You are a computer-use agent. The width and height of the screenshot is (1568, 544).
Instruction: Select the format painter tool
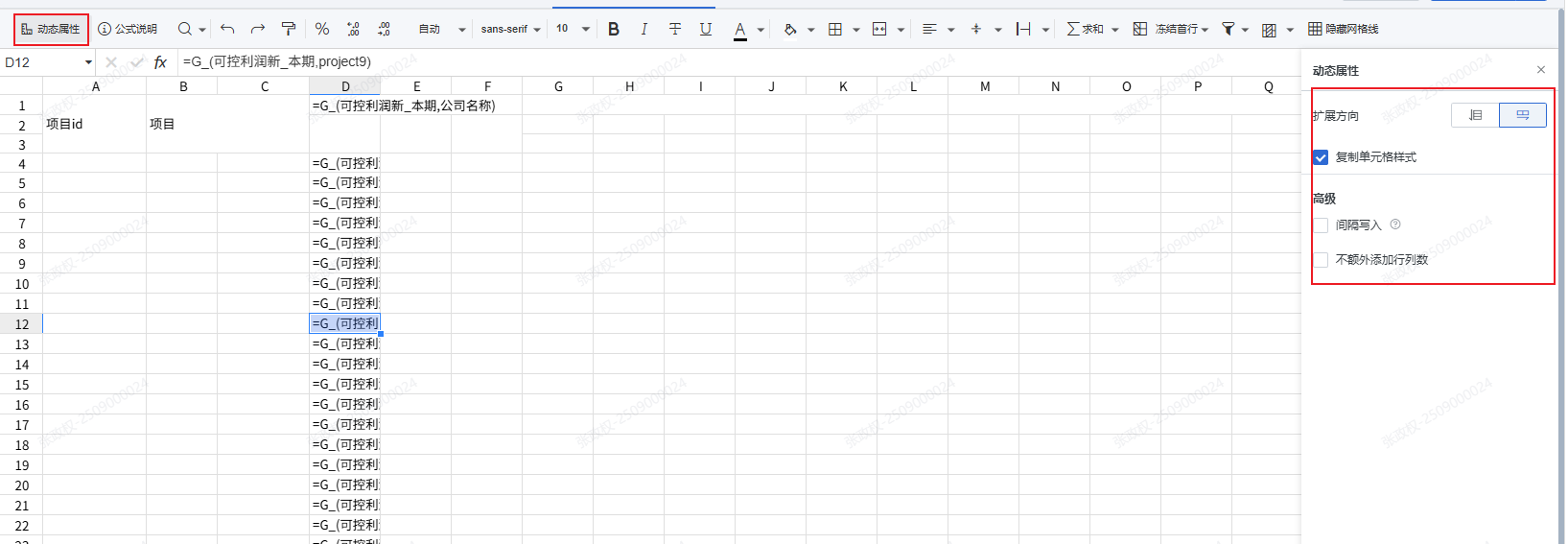click(x=289, y=29)
